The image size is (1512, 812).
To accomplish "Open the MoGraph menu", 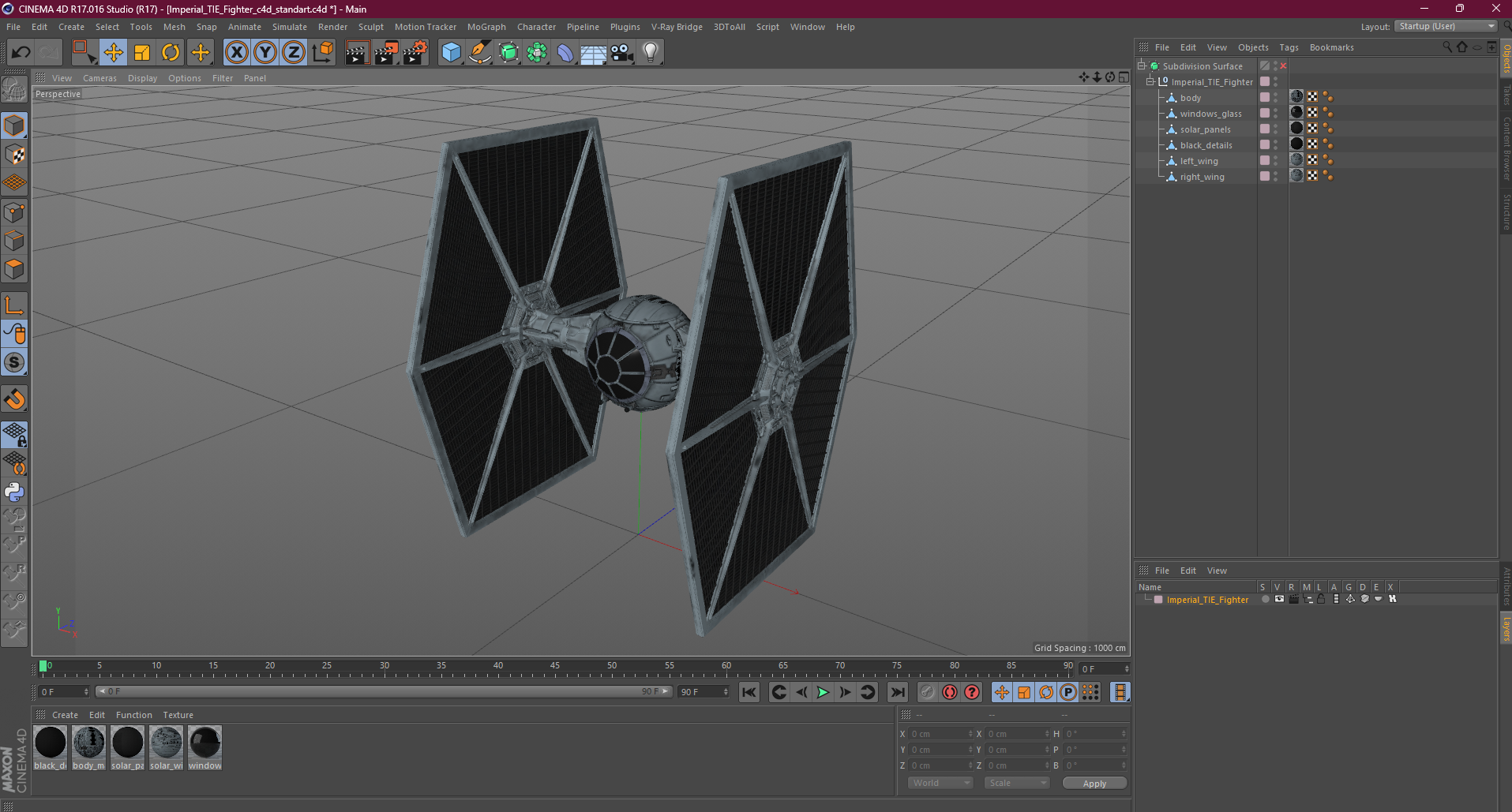I will (x=486, y=27).
